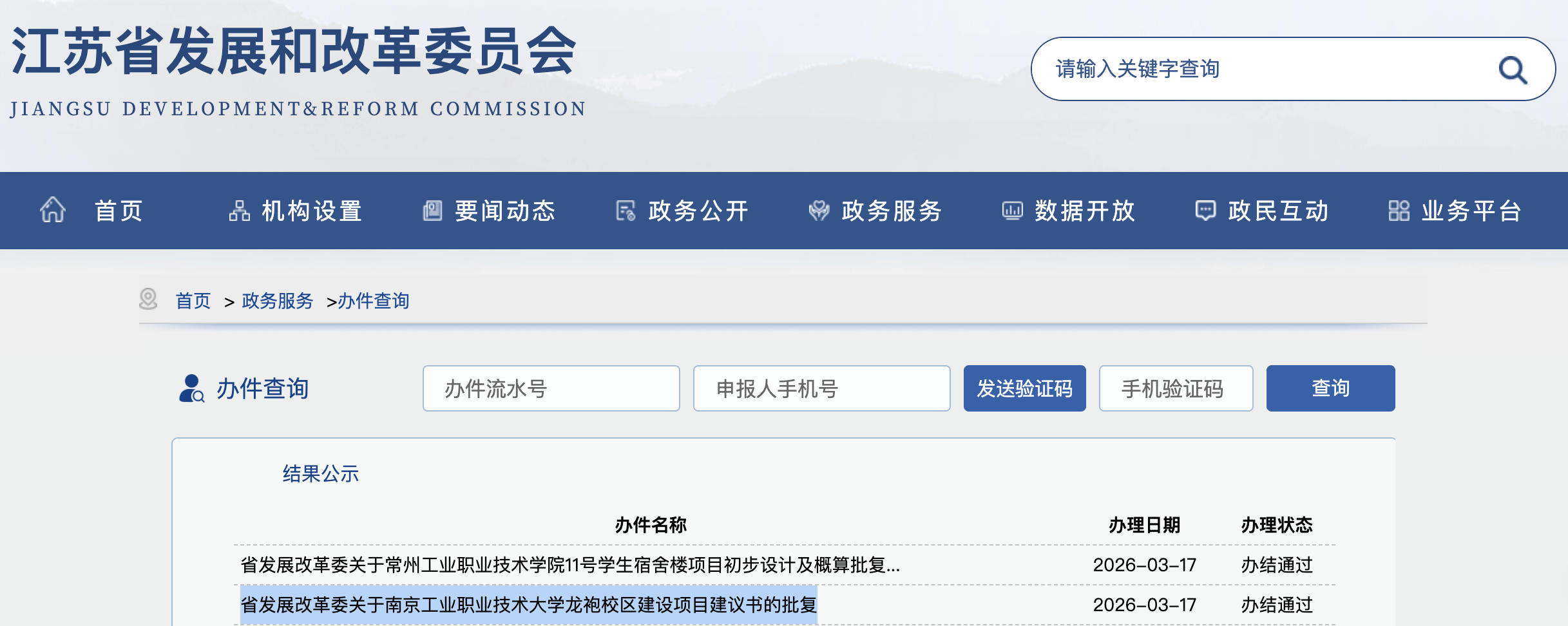Select the 政务公开 document icon
Viewport: 1568px width, 626px height.
click(624, 211)
